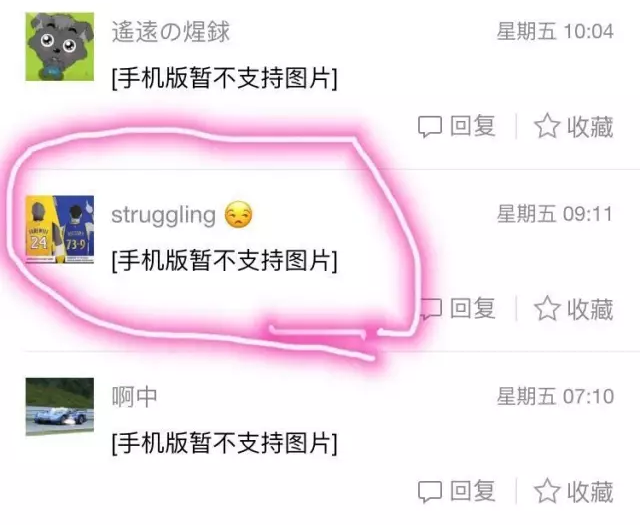Click struggling's unsupported image message text
This screenshot has width=640, height=525.
224,260
